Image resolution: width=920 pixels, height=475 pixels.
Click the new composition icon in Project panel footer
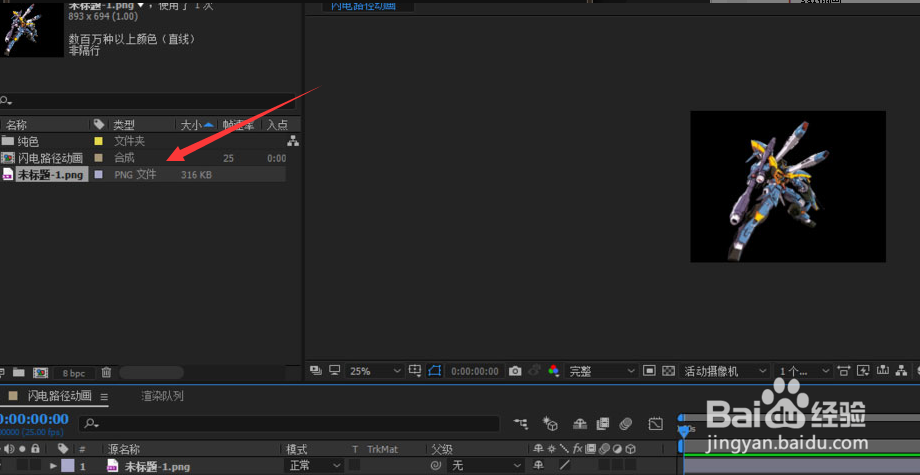tap(40, 372)
